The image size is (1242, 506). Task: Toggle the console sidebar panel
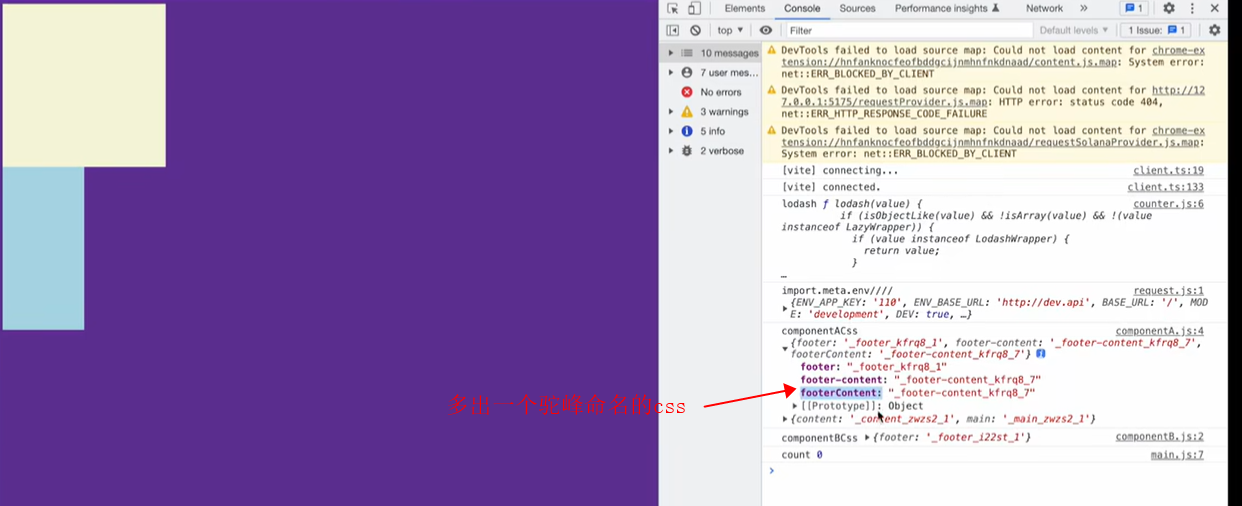click(x=673, y=30)
